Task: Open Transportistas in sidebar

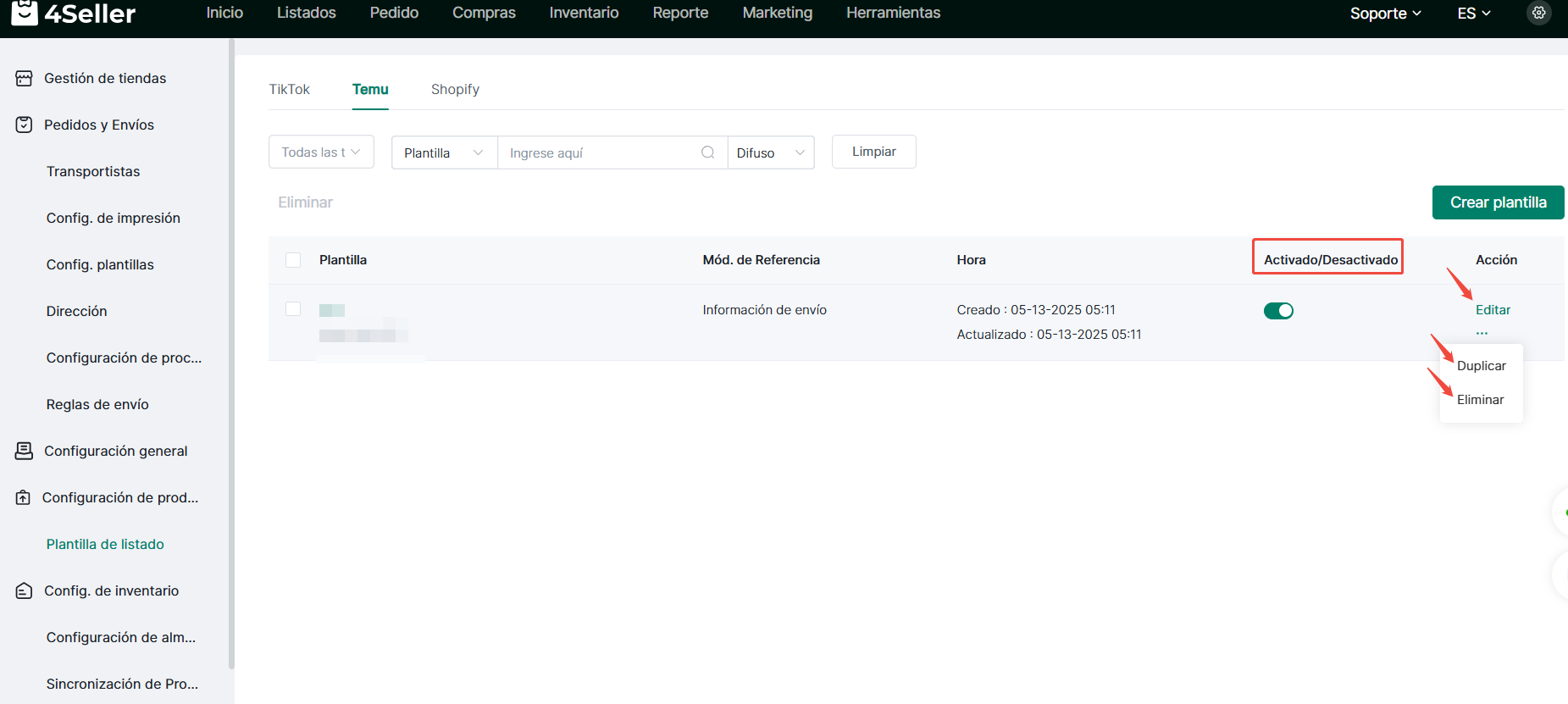Action: coord(93,171)
